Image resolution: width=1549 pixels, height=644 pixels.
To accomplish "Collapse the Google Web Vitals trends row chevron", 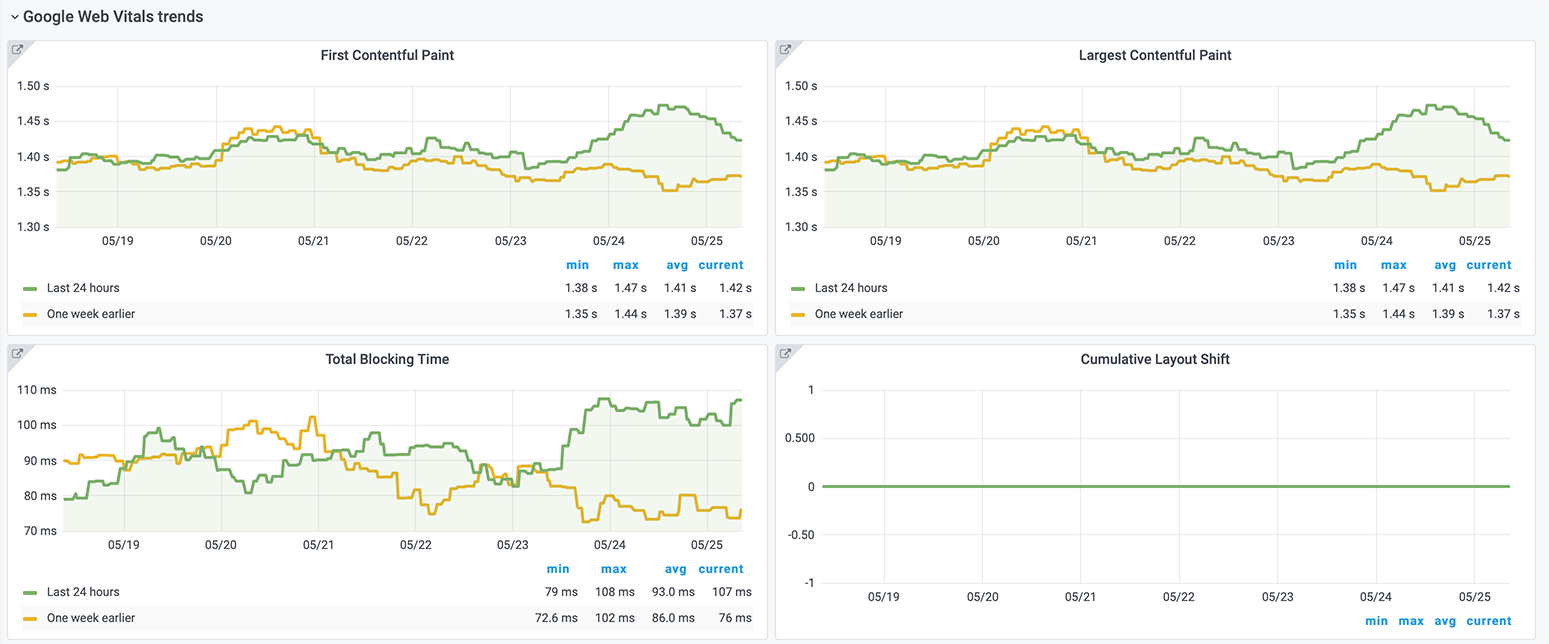I will [14, 18].
